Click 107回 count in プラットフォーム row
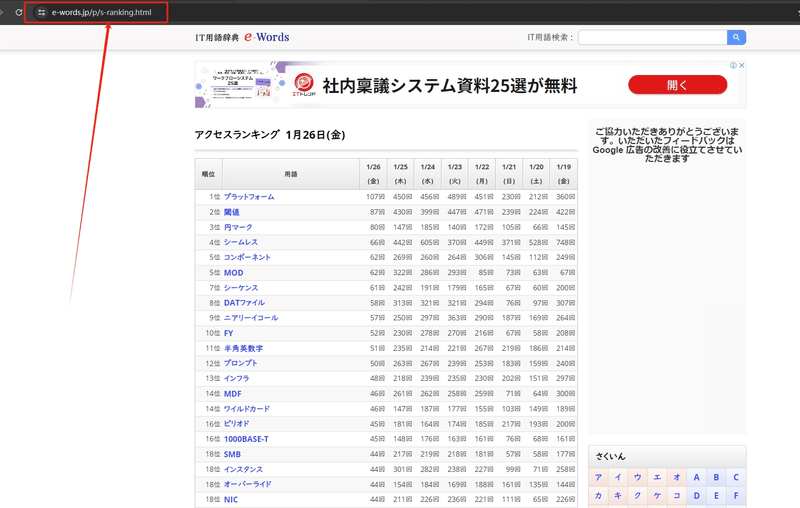Screen dimensions: 800x508 [x=376, y=197]
